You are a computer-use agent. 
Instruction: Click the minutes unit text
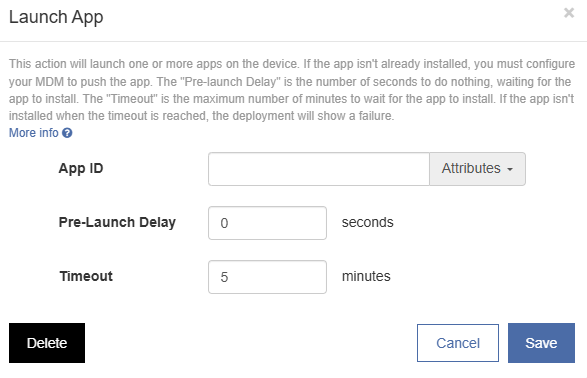point(366,276)
